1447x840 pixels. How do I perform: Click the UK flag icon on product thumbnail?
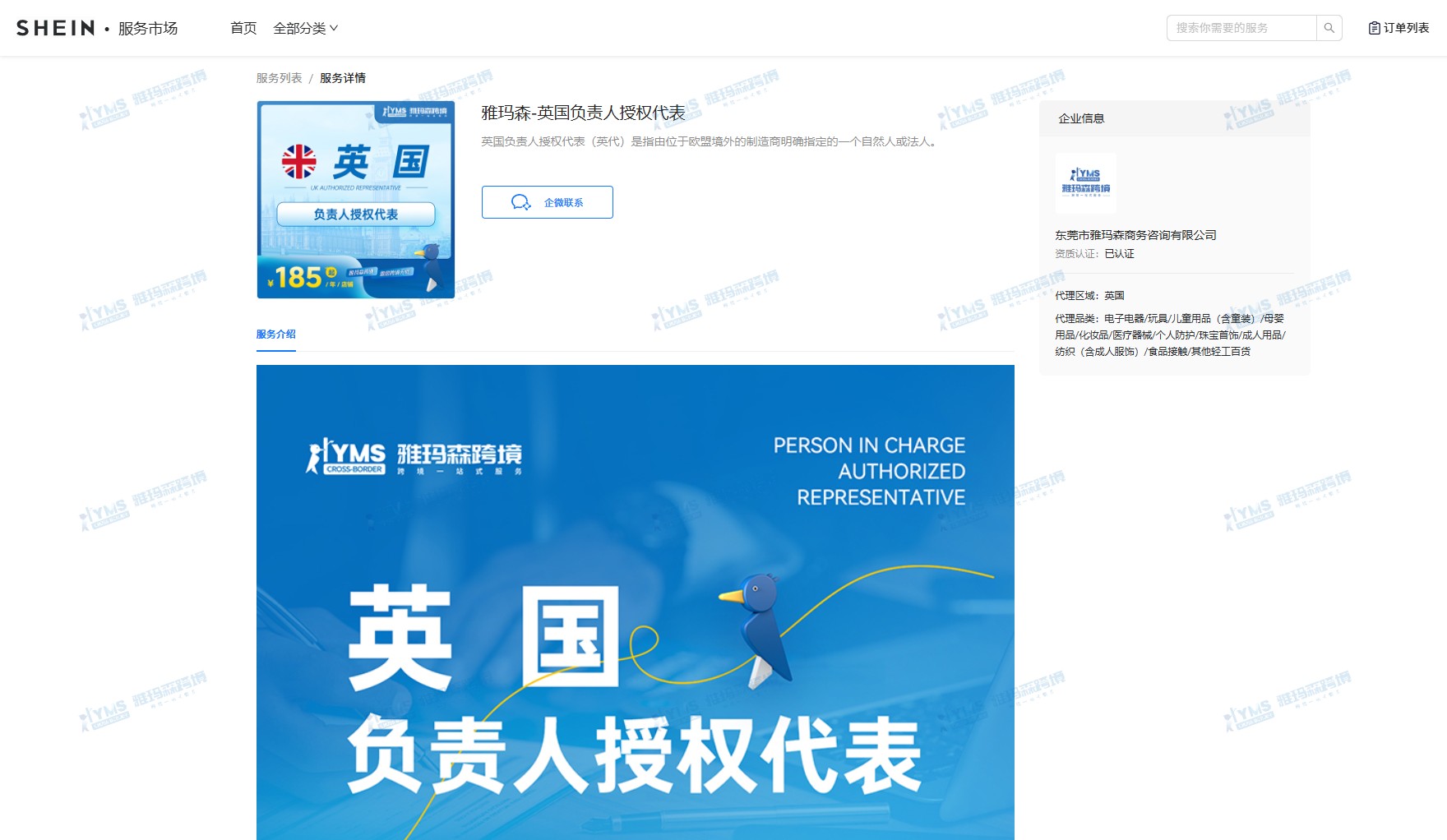click(x=298, y=161)
